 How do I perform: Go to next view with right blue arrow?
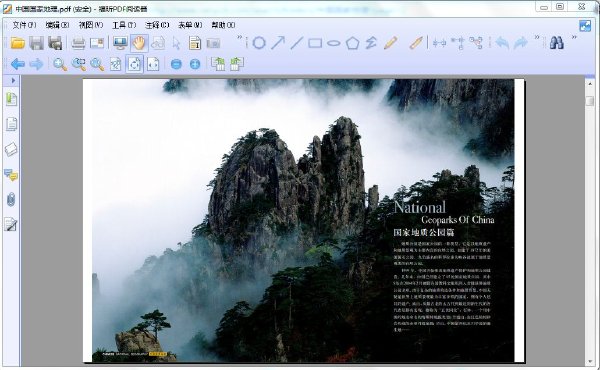pos(36,64)
